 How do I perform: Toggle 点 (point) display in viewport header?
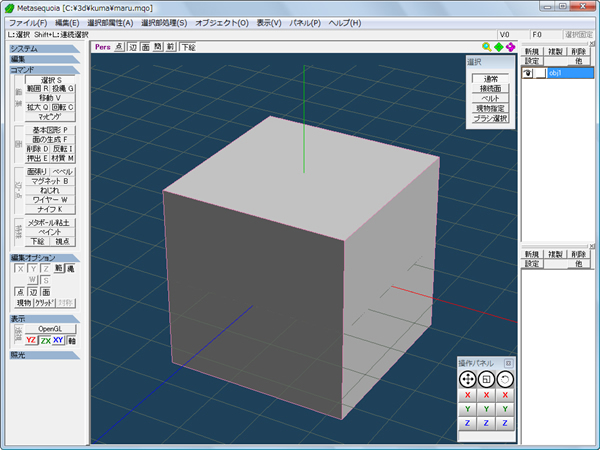(120, 47)
